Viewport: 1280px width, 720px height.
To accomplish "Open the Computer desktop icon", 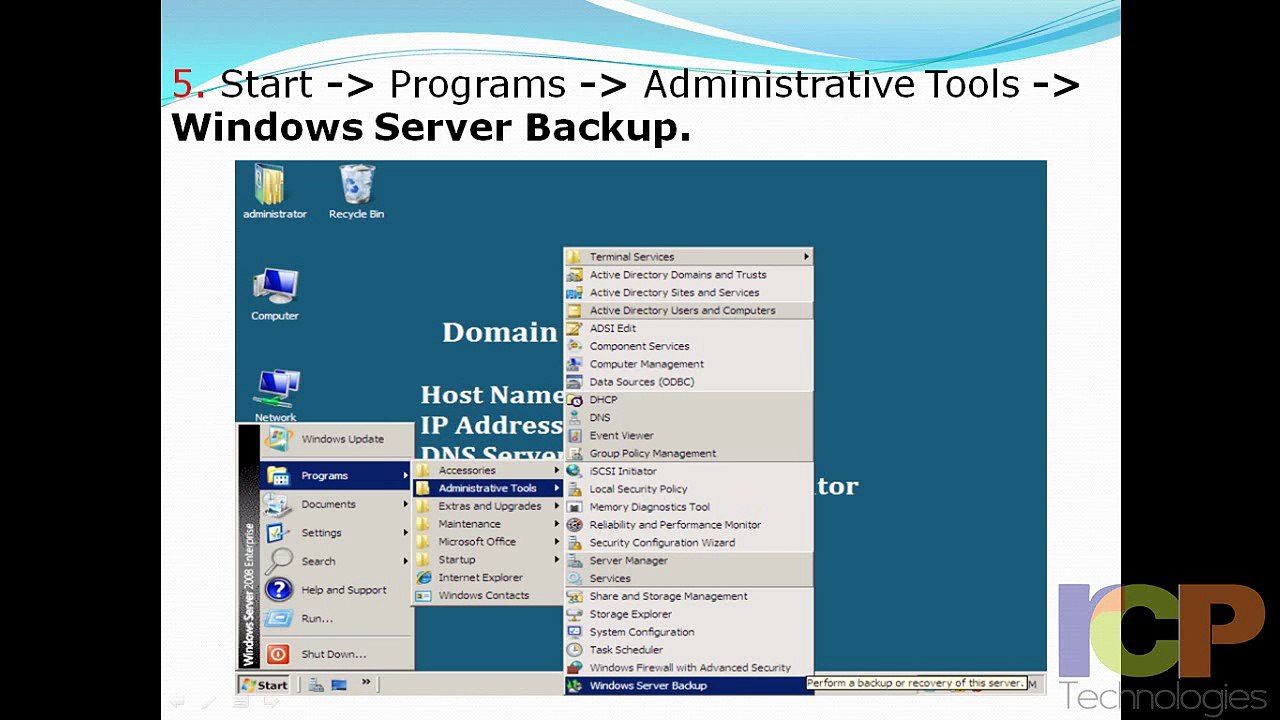I will (275, 288).
